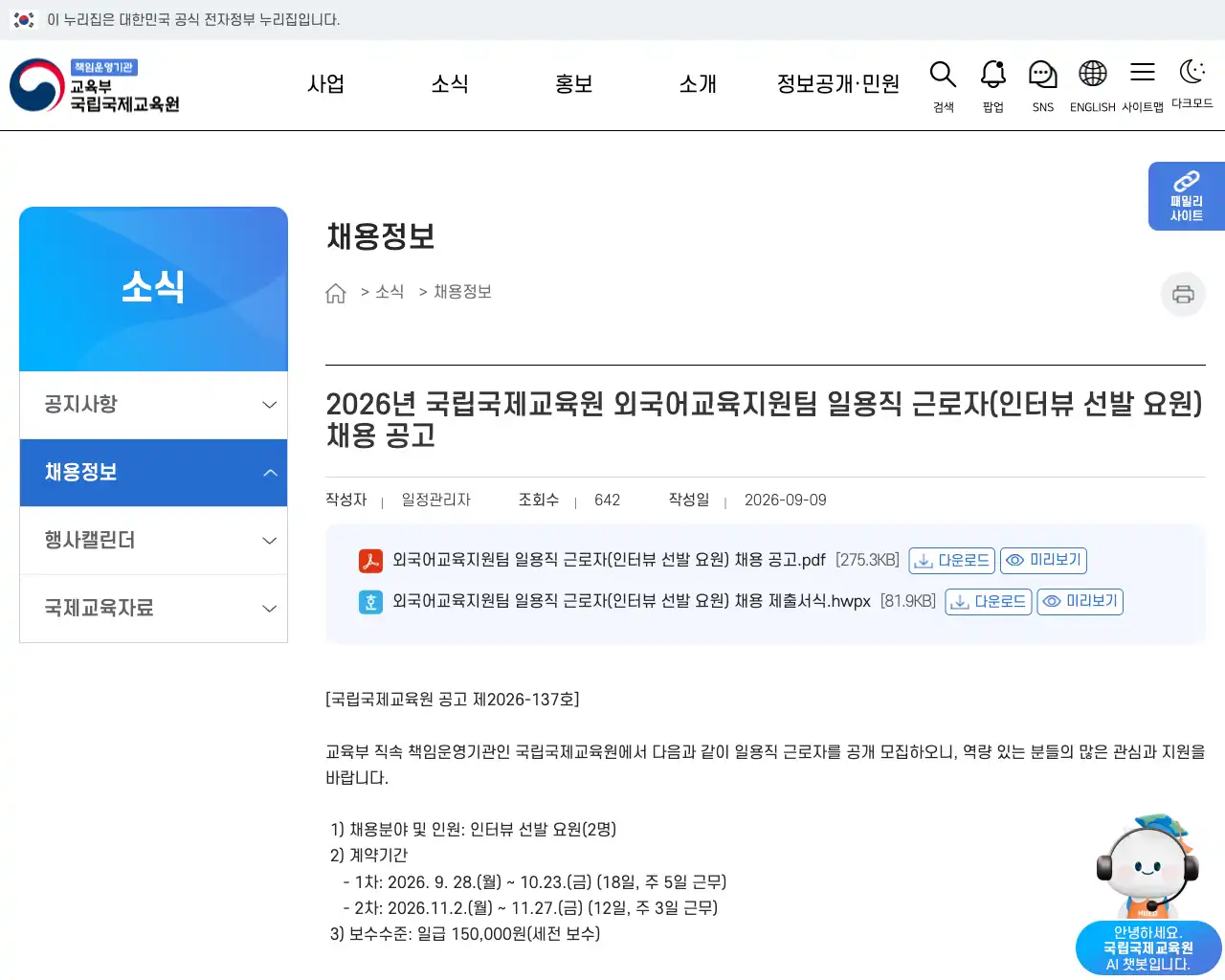Viewport: 1225px width, 980px height.
Task: Open the search (검색) icon
Action: tap(944, 76)
